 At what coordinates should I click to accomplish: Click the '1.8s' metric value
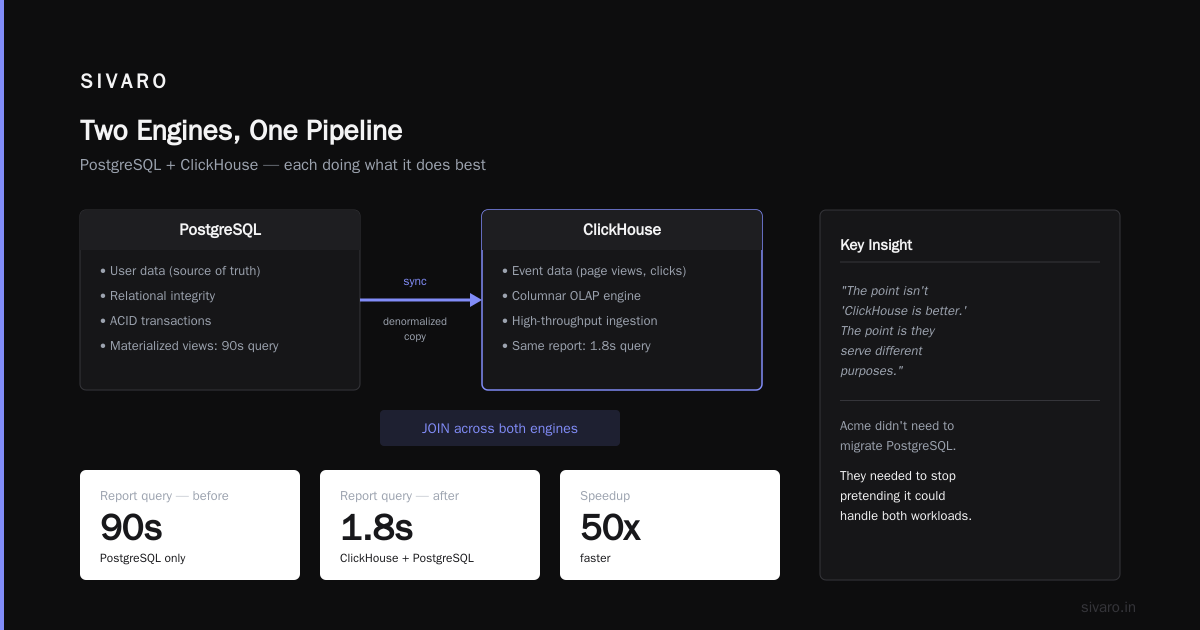(376, 527)
